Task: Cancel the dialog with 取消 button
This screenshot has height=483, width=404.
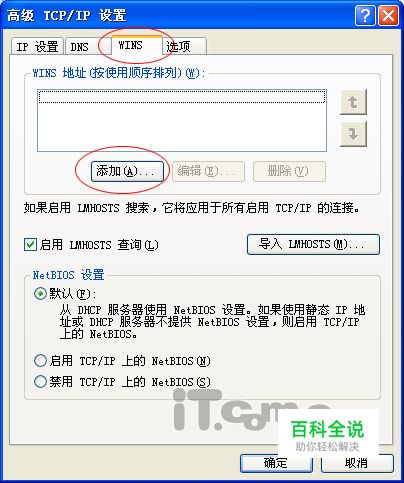Action: click(357, 463)
